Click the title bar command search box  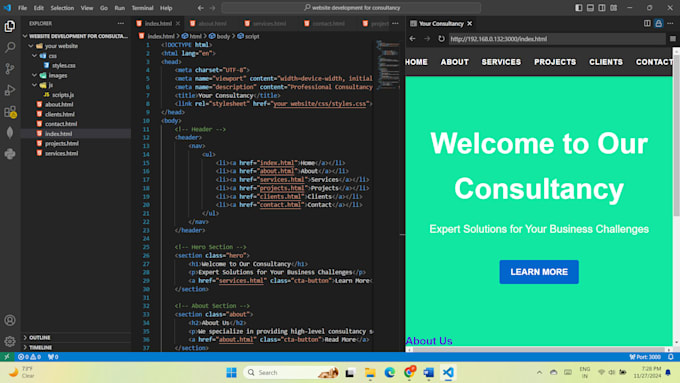click(351, 8)
